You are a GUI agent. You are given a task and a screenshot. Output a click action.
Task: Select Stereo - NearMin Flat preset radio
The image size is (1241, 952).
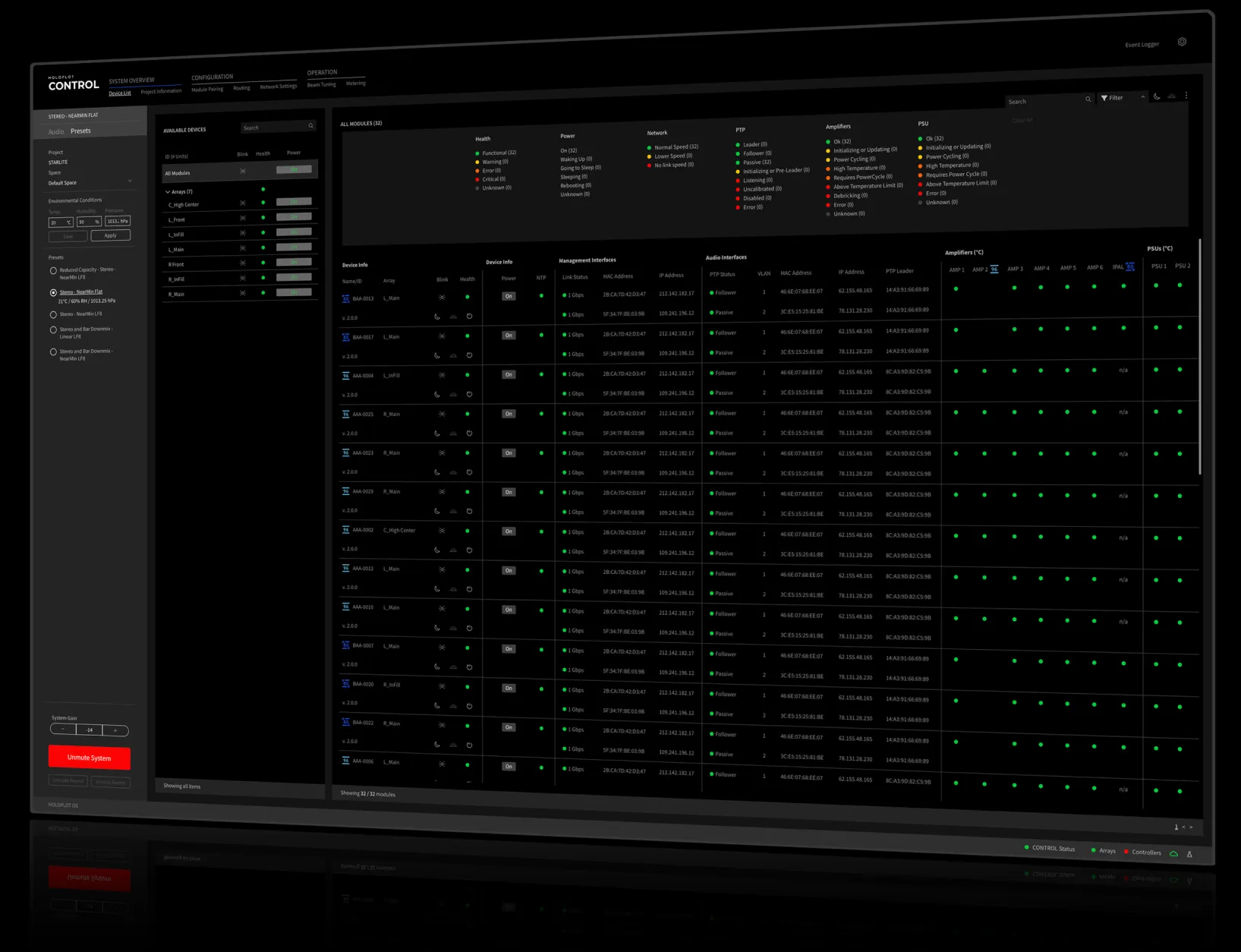[53, 292]
